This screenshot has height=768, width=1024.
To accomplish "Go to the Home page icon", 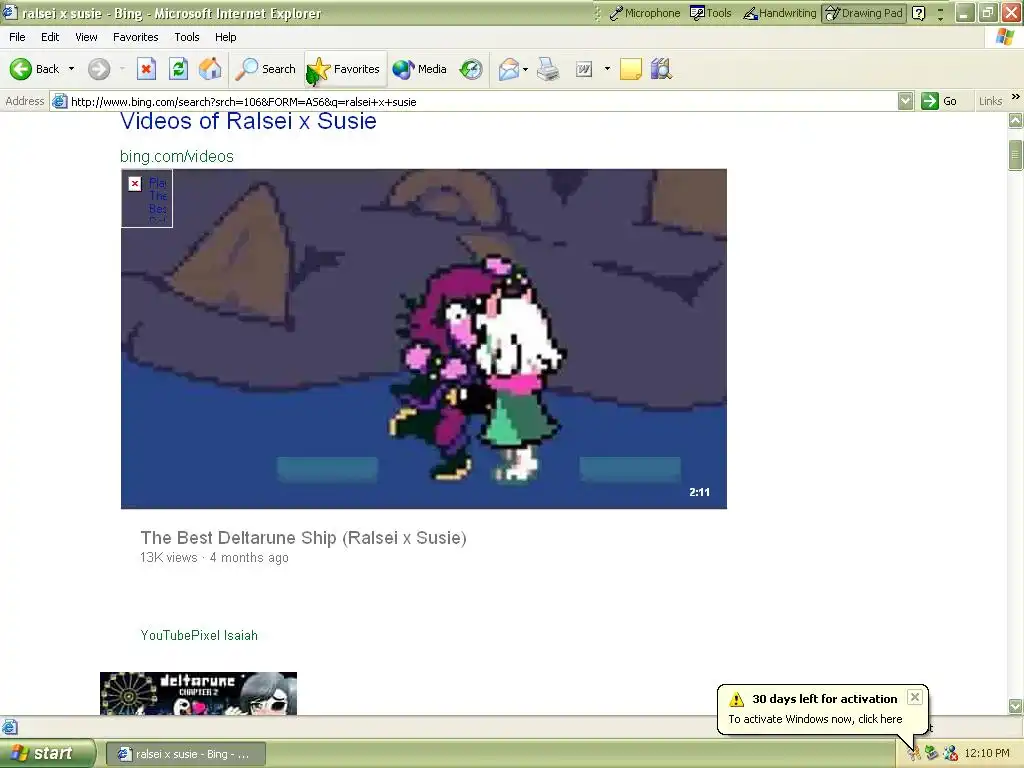I will pos(210,69).
